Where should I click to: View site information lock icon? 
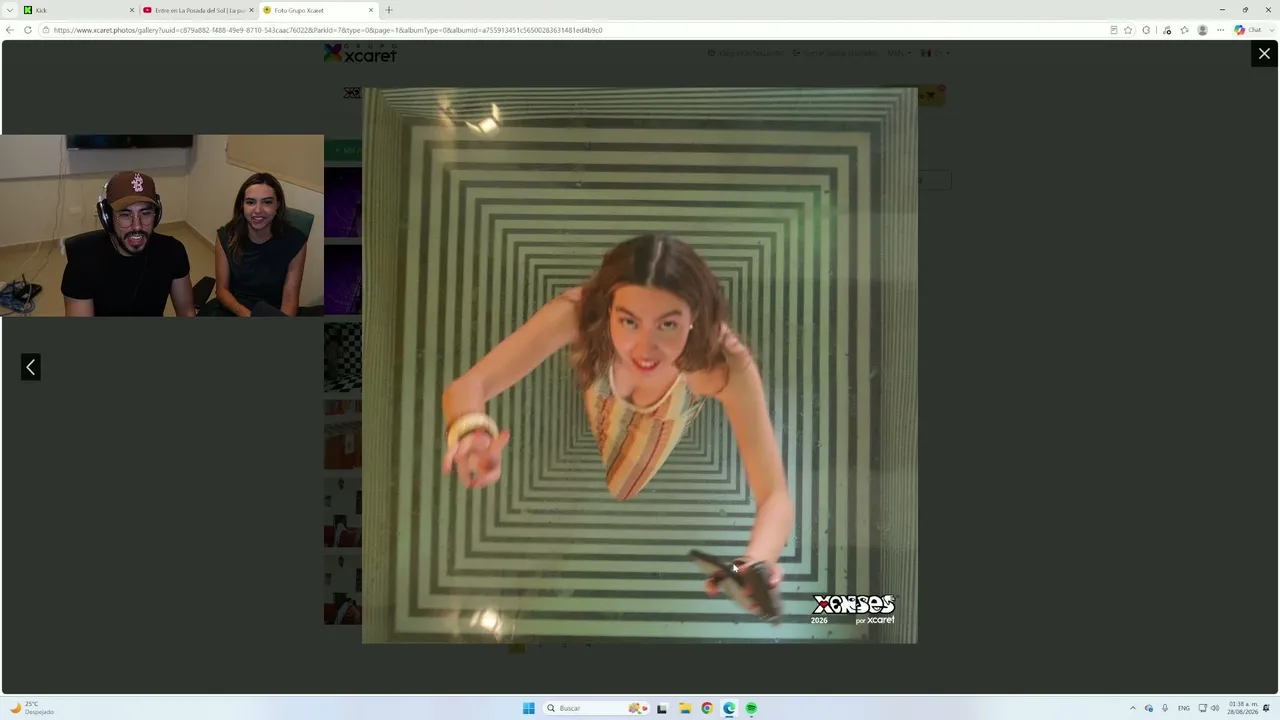46,30
